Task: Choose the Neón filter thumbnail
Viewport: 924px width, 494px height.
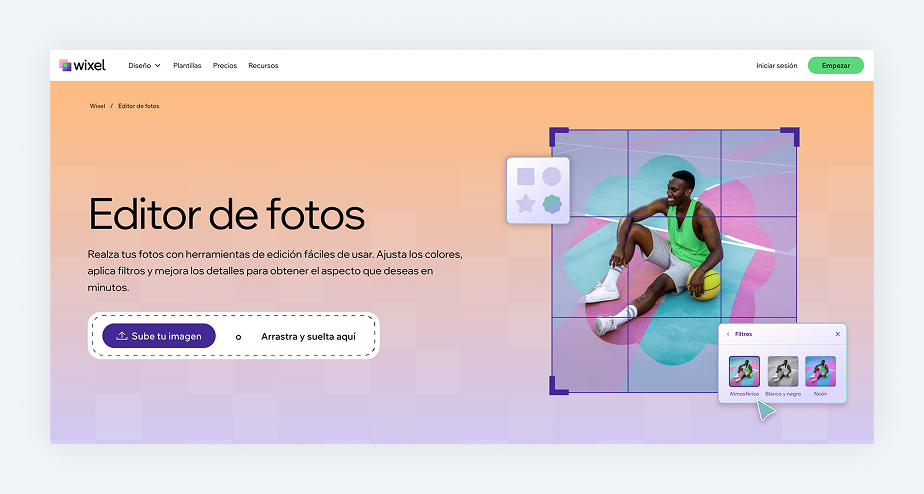Action: tap(820, 371)
